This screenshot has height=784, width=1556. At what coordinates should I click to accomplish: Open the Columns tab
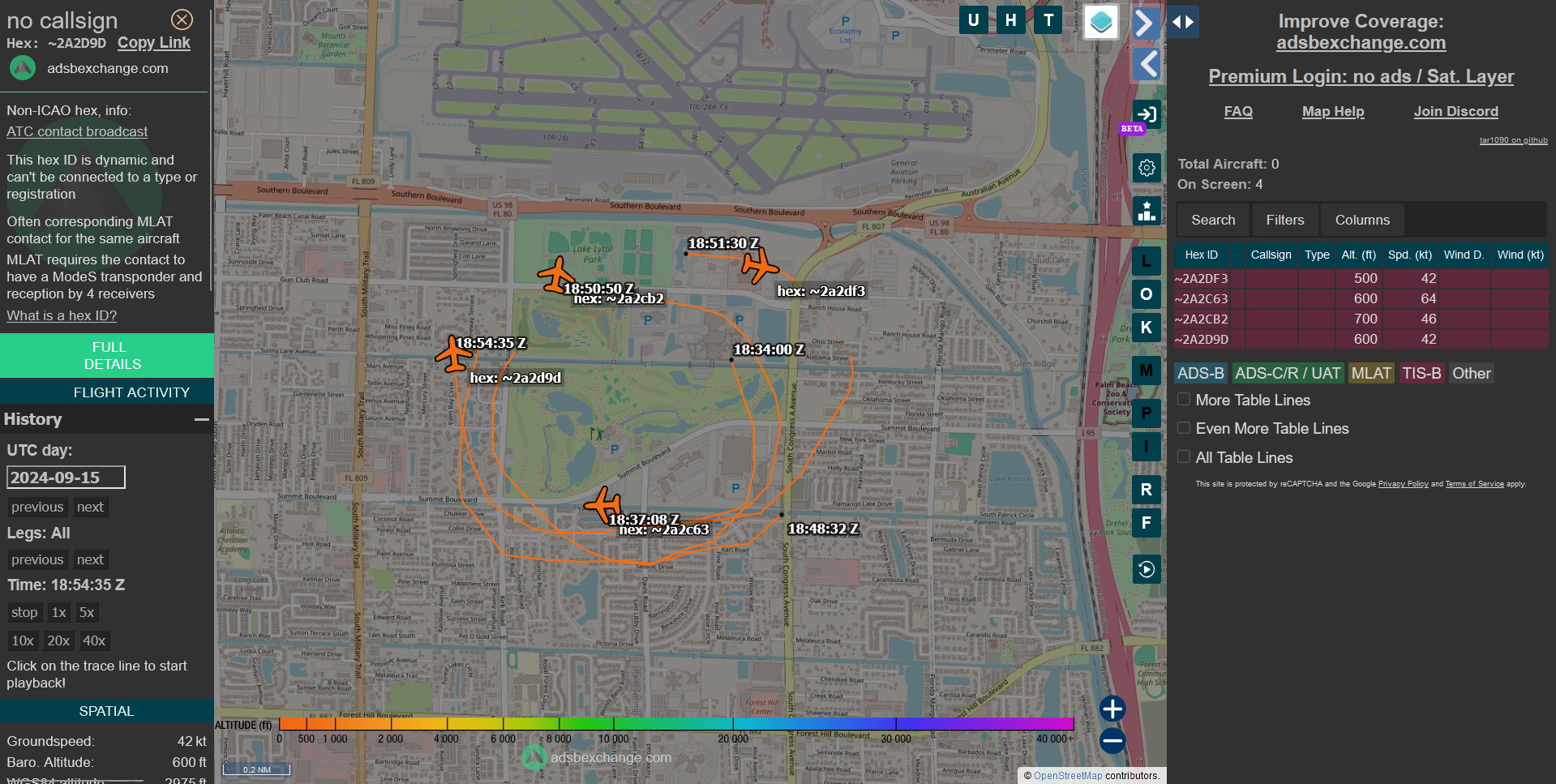(1362, 220)
